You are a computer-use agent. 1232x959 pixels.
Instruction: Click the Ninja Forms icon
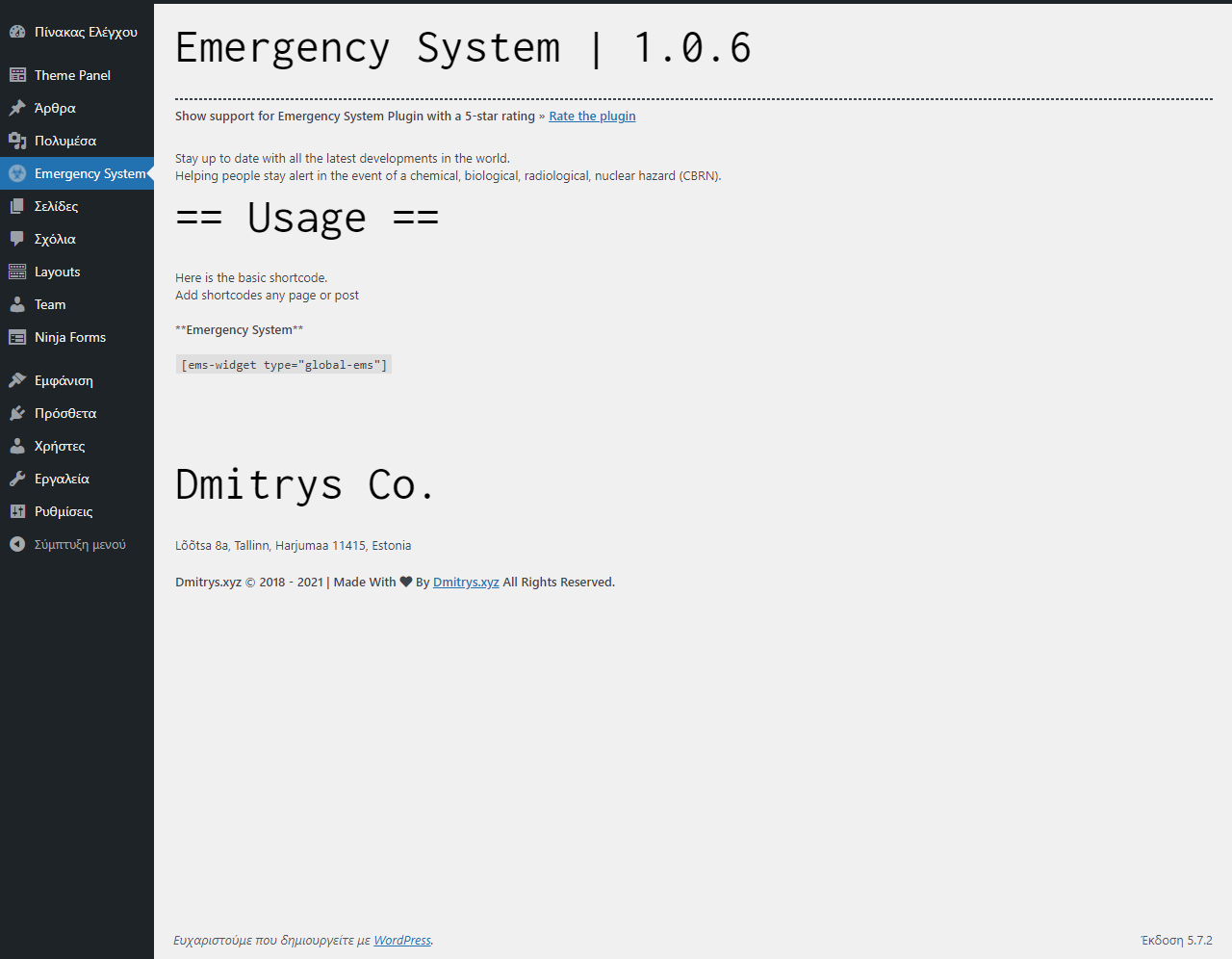[17, 337]
